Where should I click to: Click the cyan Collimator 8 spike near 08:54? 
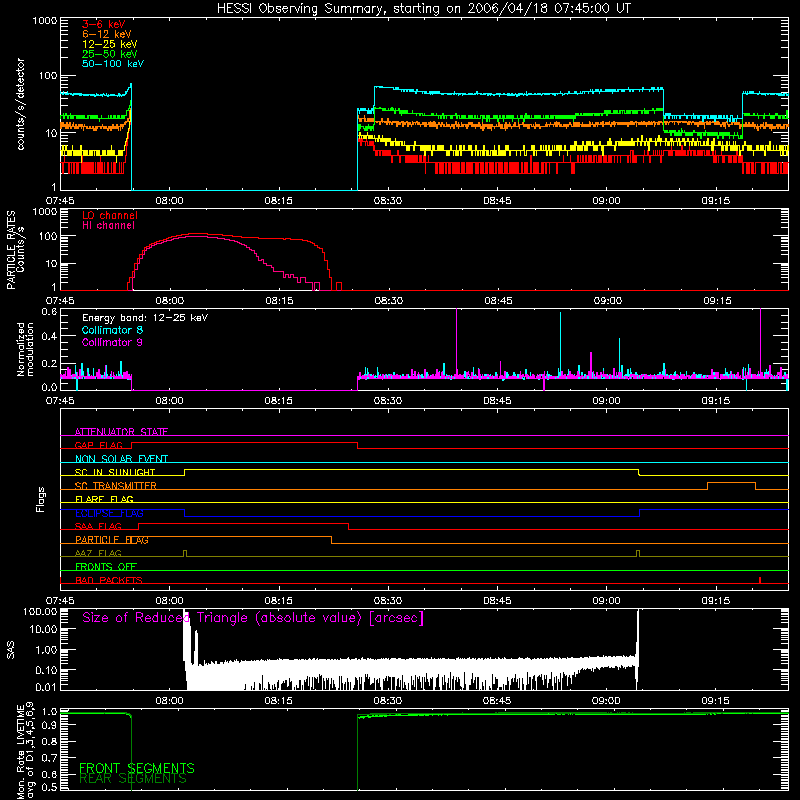(560, 344)
